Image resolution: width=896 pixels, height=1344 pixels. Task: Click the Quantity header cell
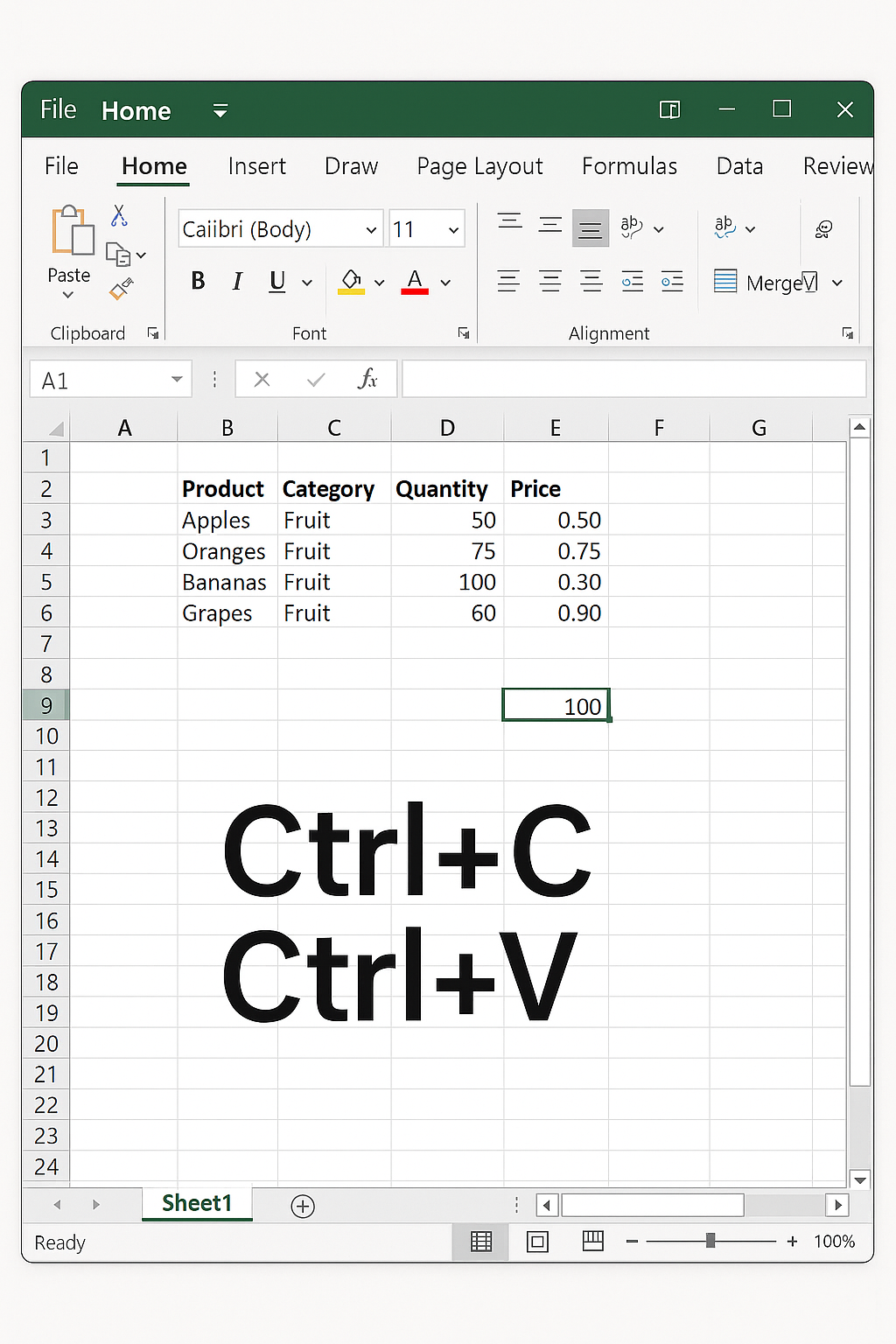pos(447,489)
